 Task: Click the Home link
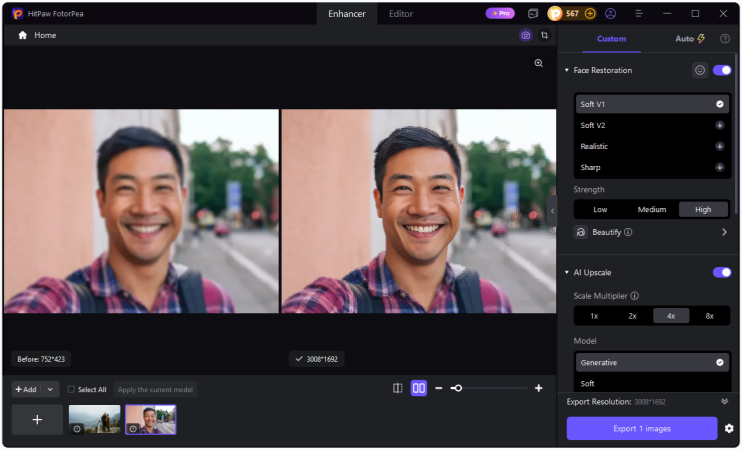coord(45,35)
